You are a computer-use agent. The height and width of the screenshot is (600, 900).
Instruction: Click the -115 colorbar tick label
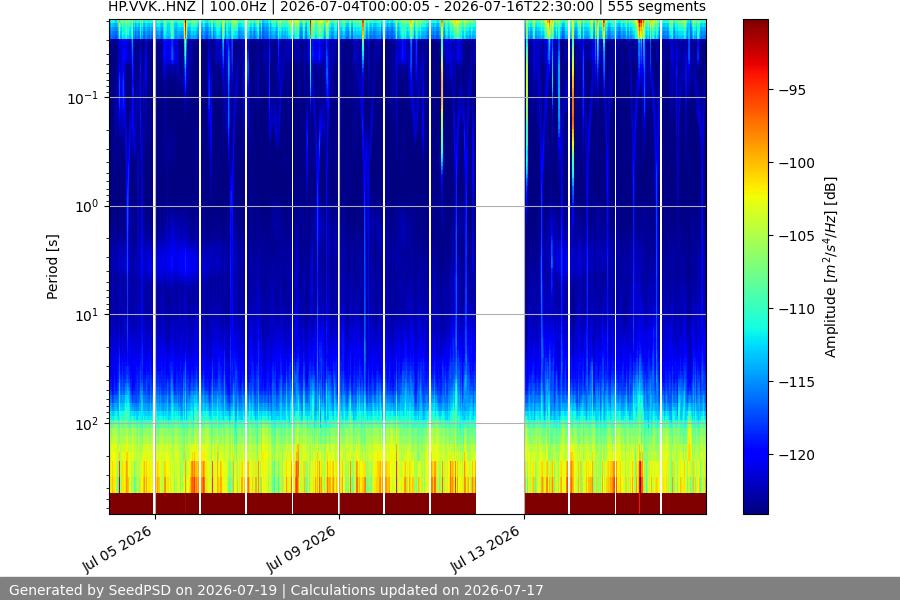pos(797,382)
